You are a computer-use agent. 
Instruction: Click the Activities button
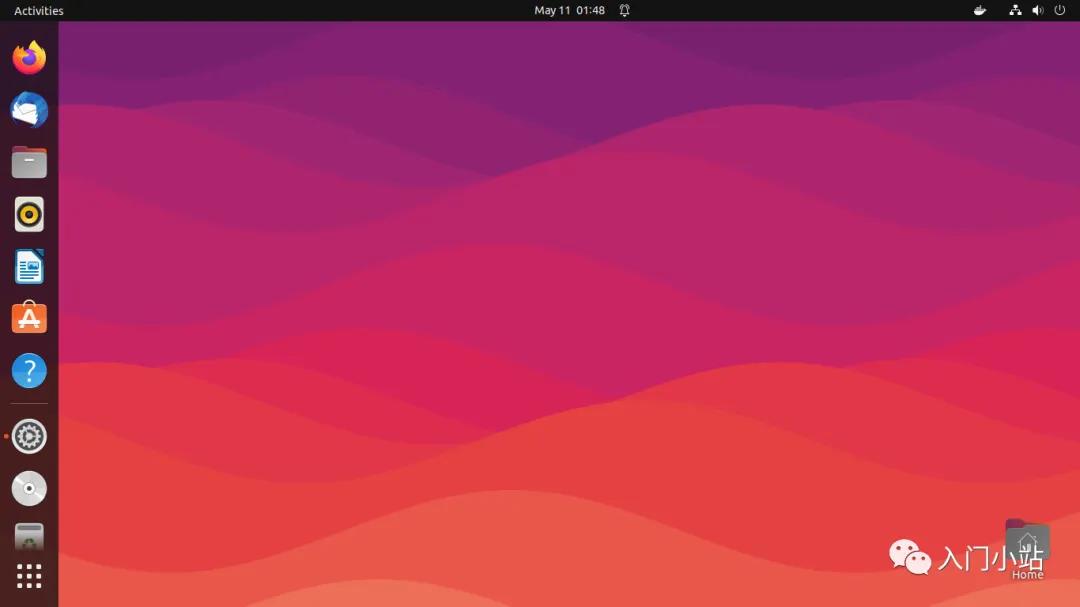tap(39, 11)
